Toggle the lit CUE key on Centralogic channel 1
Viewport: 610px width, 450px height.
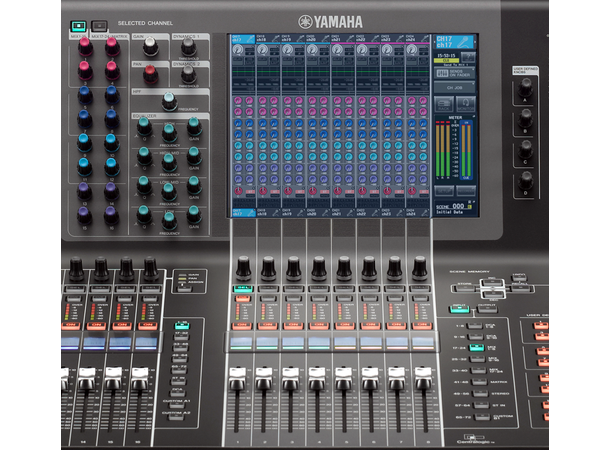click(x=242, y=299)
